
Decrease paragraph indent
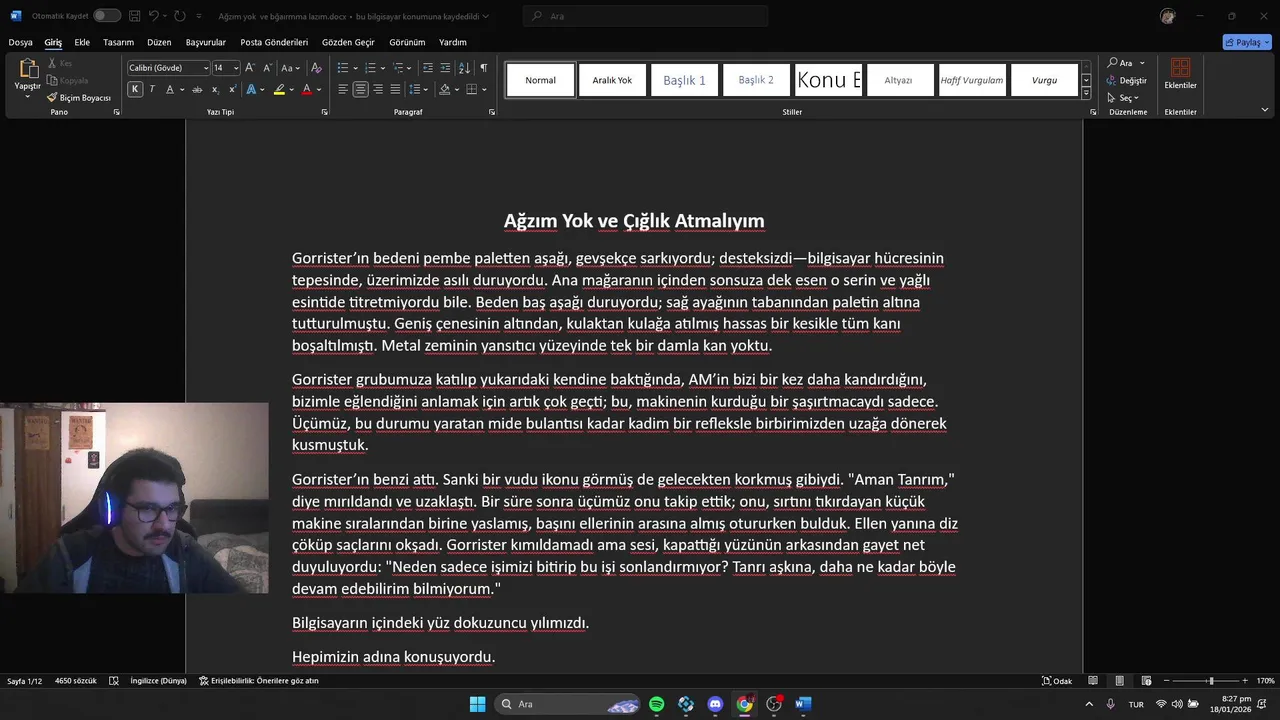[x=428, y=68]
